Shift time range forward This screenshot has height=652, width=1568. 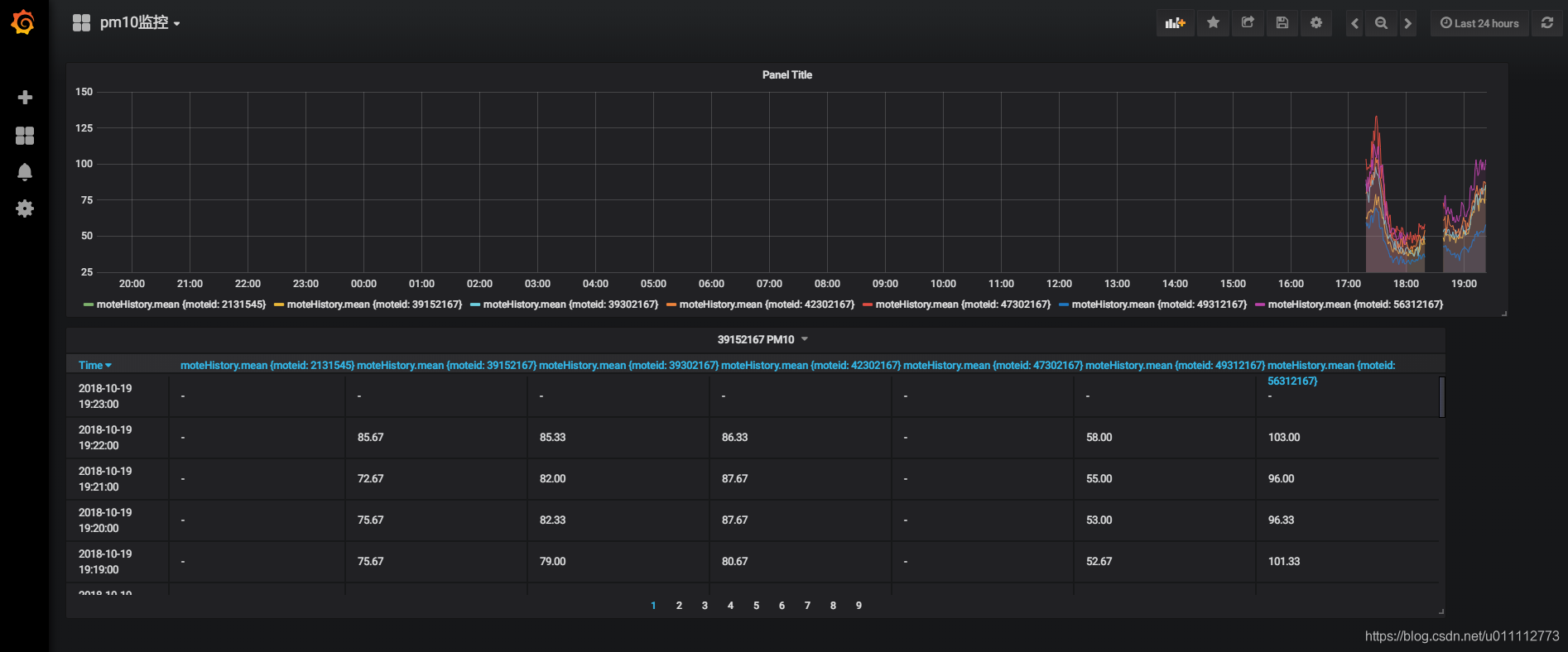[1407, 23]
